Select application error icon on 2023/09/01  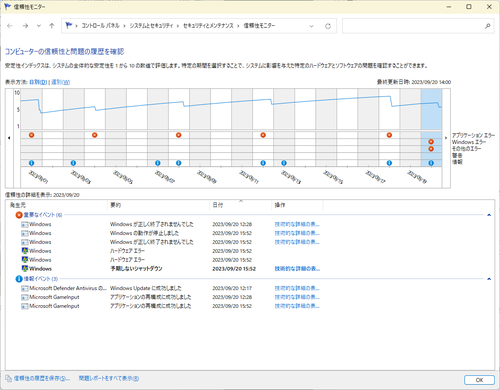pos(31,135)
